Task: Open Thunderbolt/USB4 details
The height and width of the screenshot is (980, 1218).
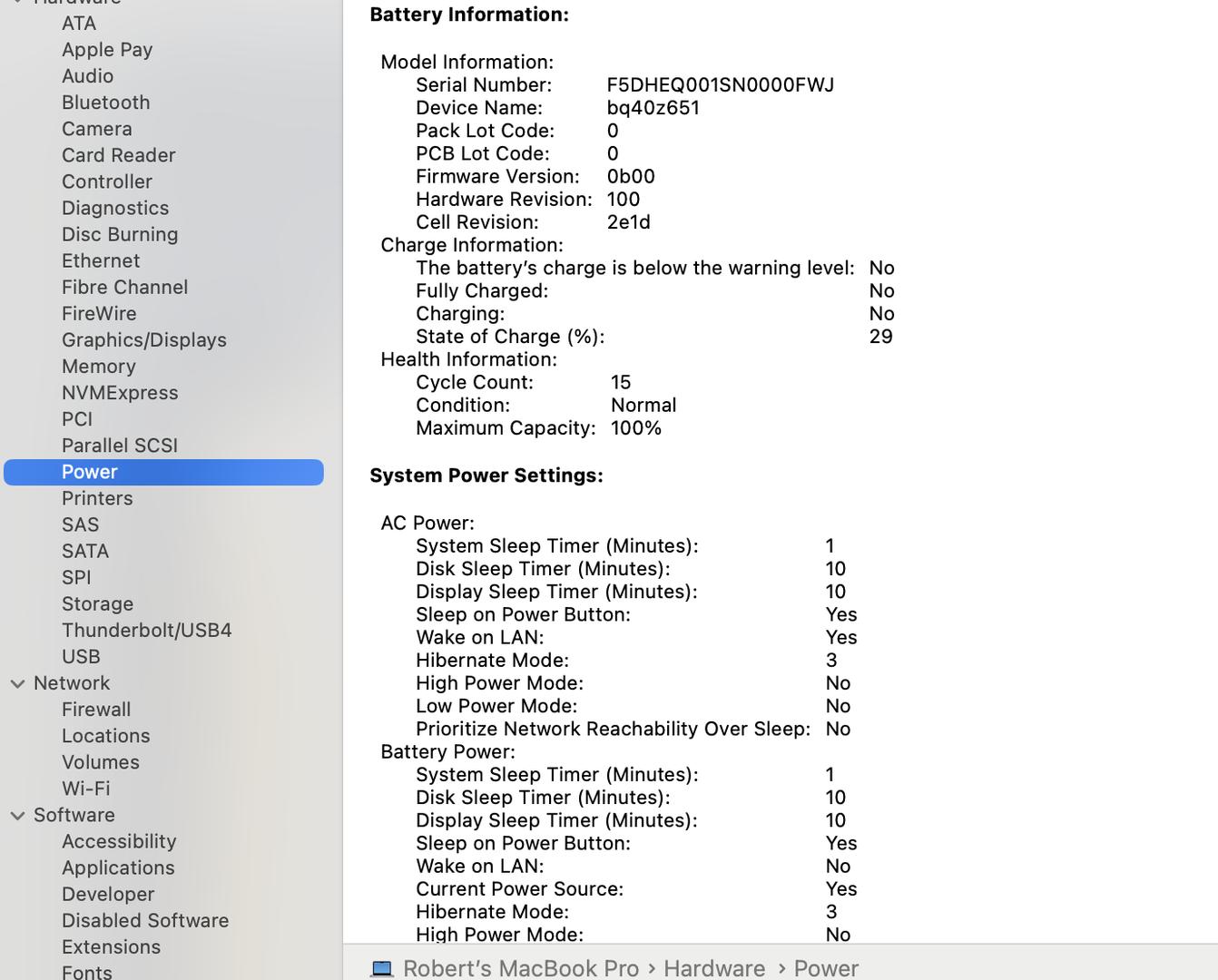Action: (x=147, y=630)
